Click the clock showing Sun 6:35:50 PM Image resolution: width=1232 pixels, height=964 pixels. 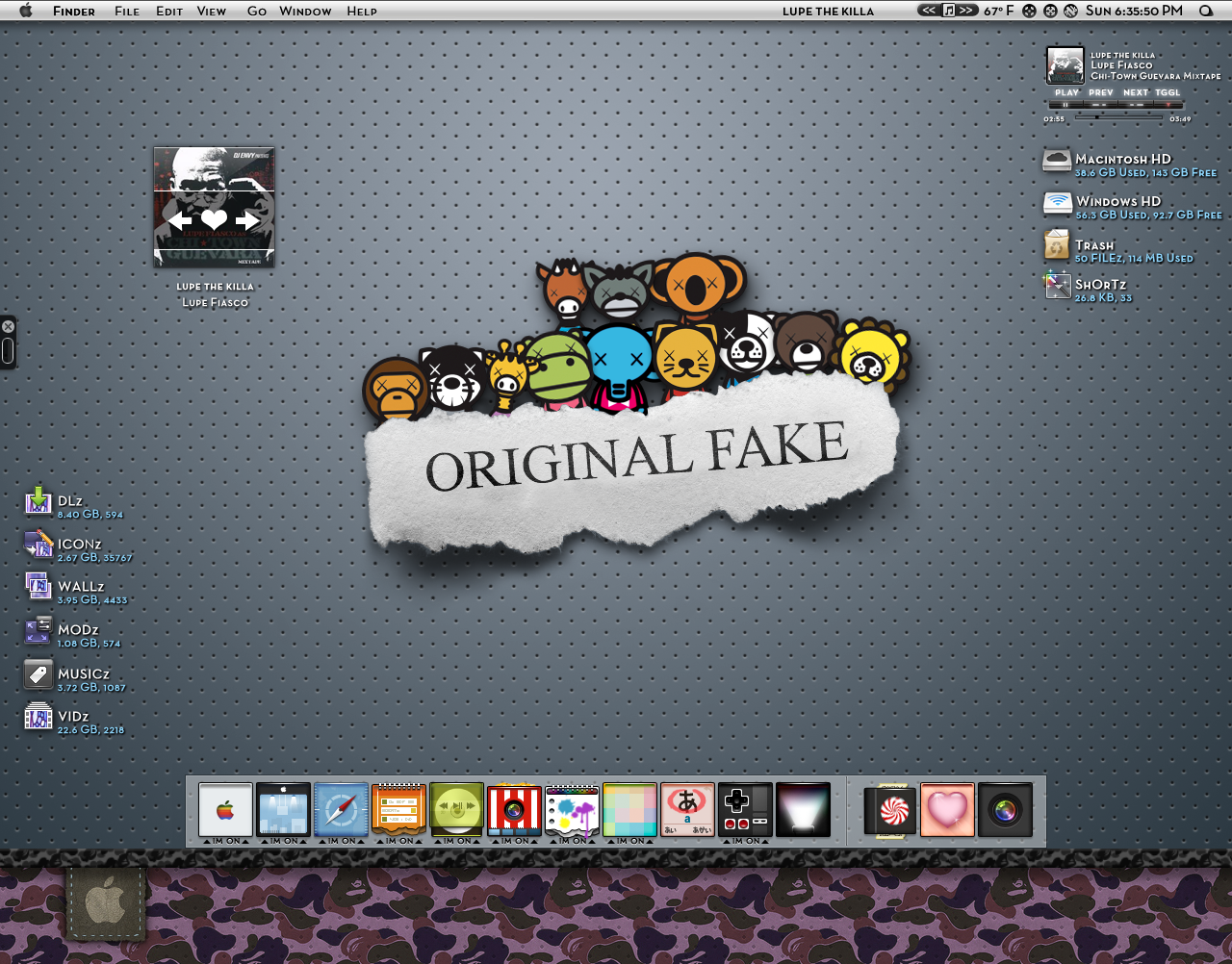point(1134,11)
